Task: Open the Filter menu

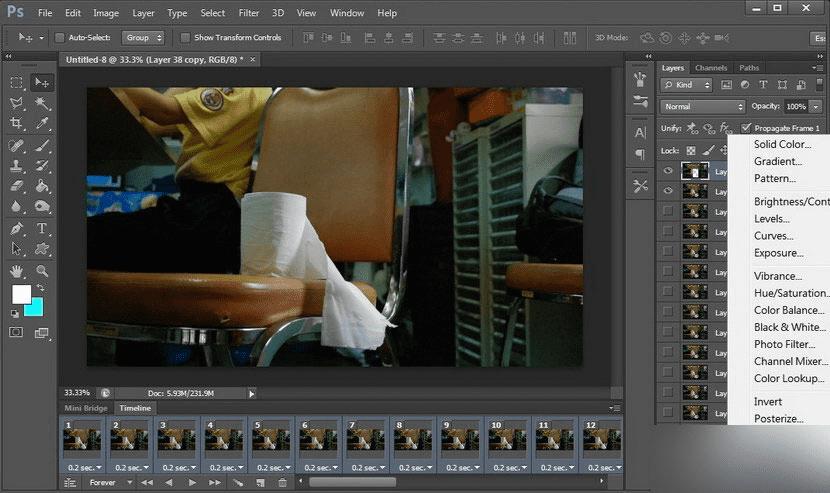Action: pyautogui.click(x=250, y=13)
